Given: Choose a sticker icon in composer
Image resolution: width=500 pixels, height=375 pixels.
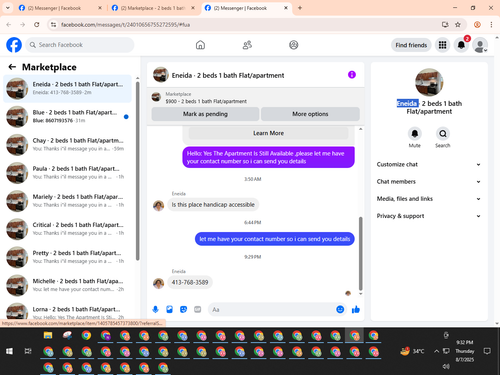Looking at the screenshot, I should pyautogui.click(x=184, y=309).
